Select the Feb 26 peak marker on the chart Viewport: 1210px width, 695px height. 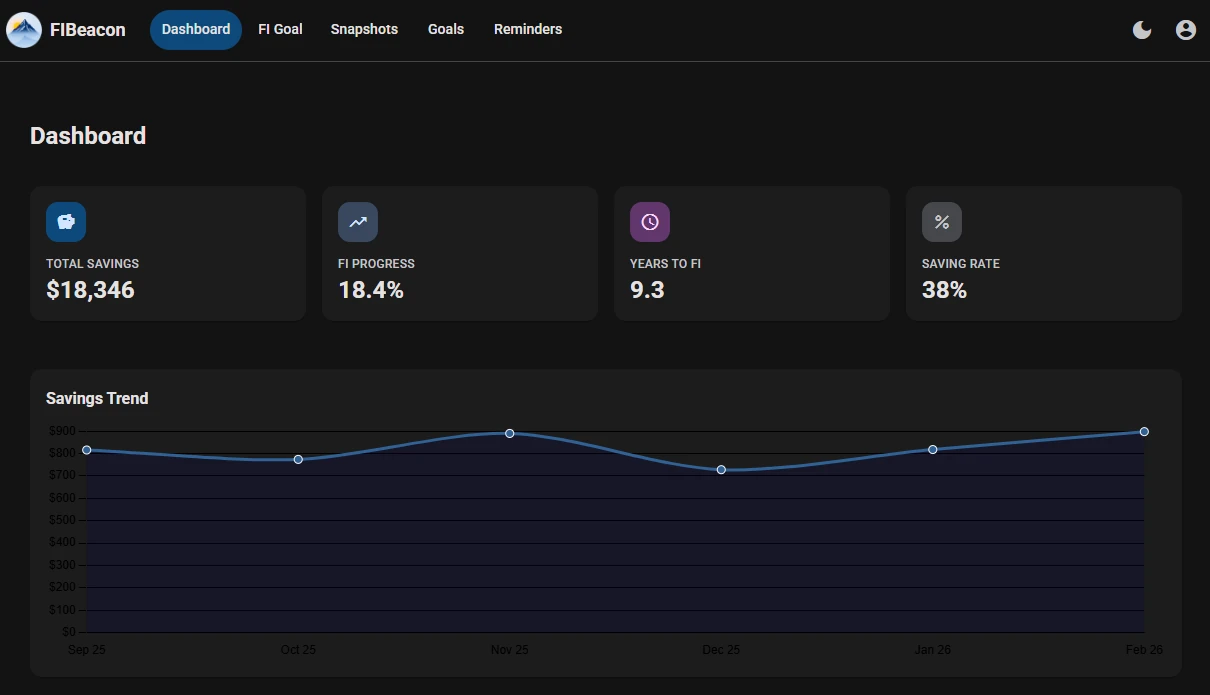1144,431
